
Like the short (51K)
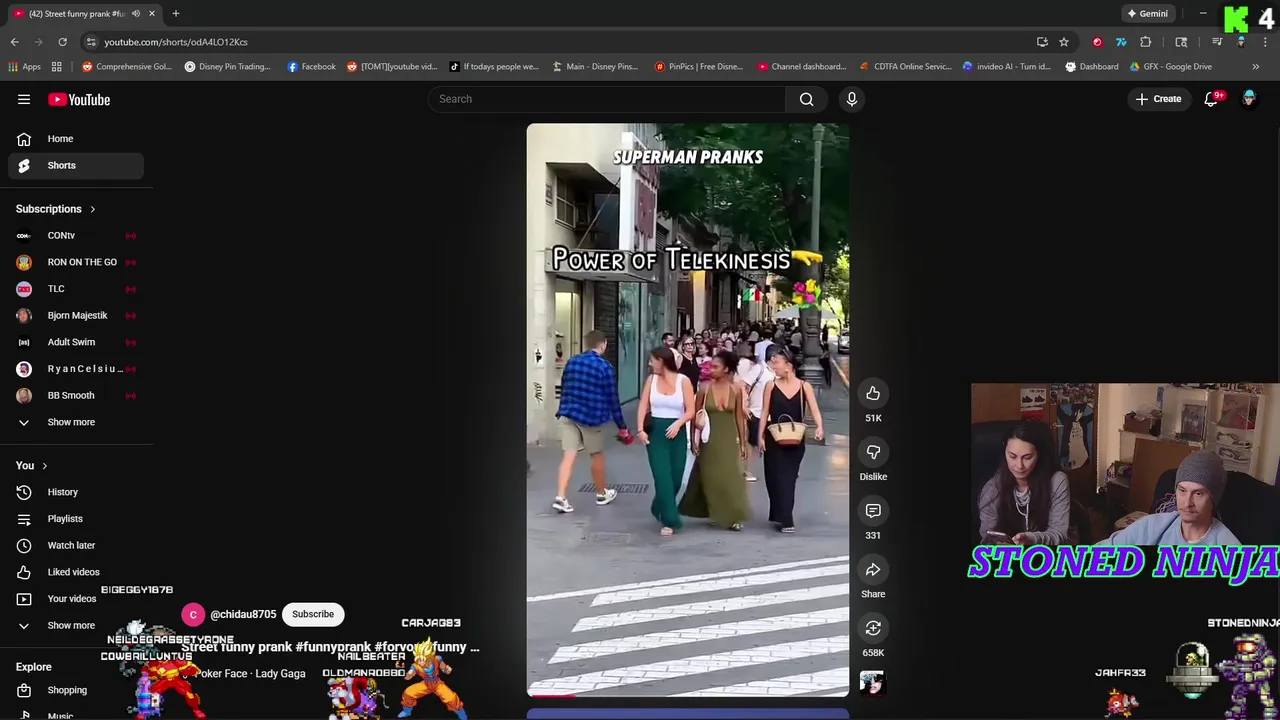[x=873, y=393]
